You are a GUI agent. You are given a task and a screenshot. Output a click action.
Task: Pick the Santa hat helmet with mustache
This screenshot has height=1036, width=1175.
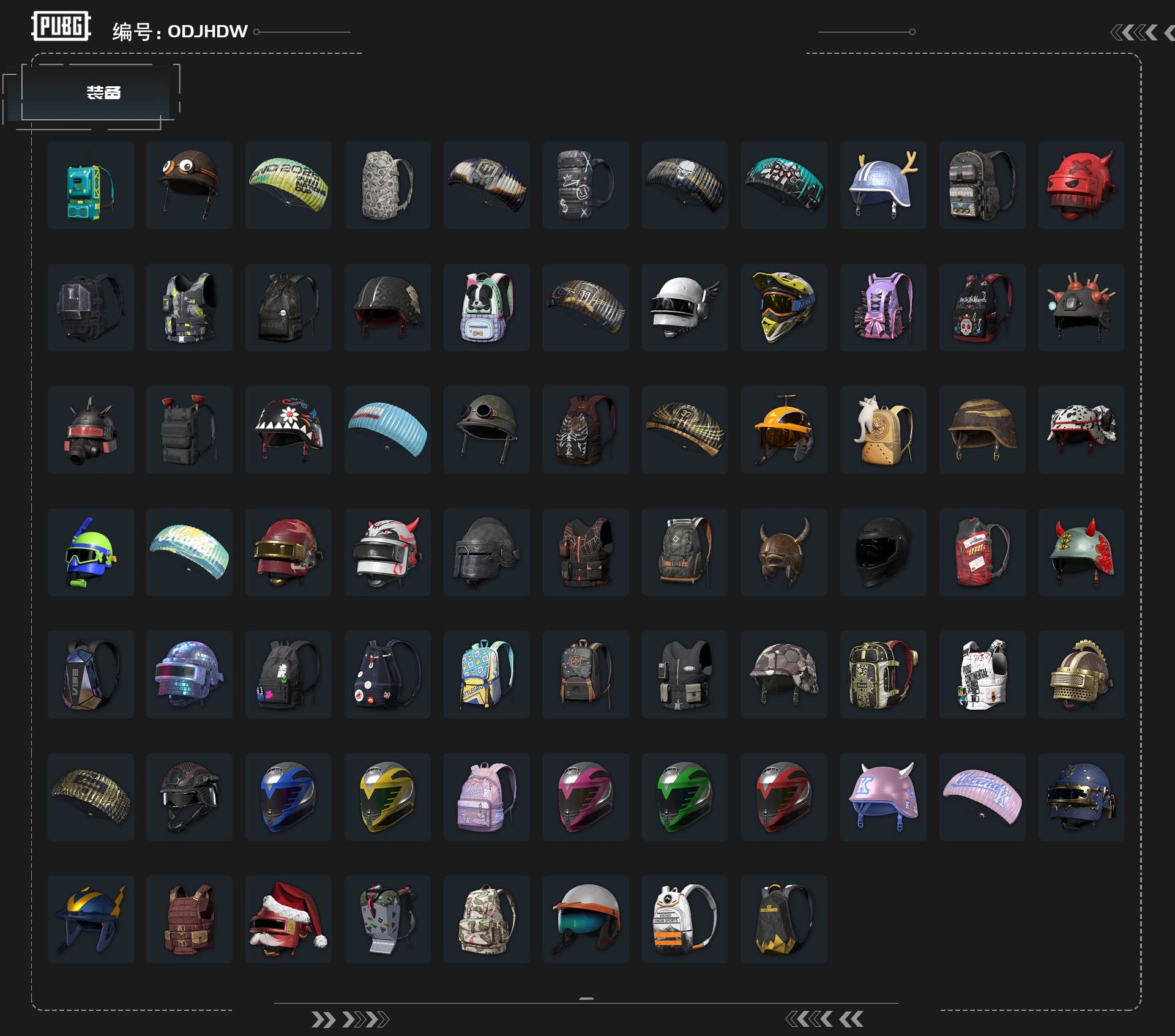point(289,919)
